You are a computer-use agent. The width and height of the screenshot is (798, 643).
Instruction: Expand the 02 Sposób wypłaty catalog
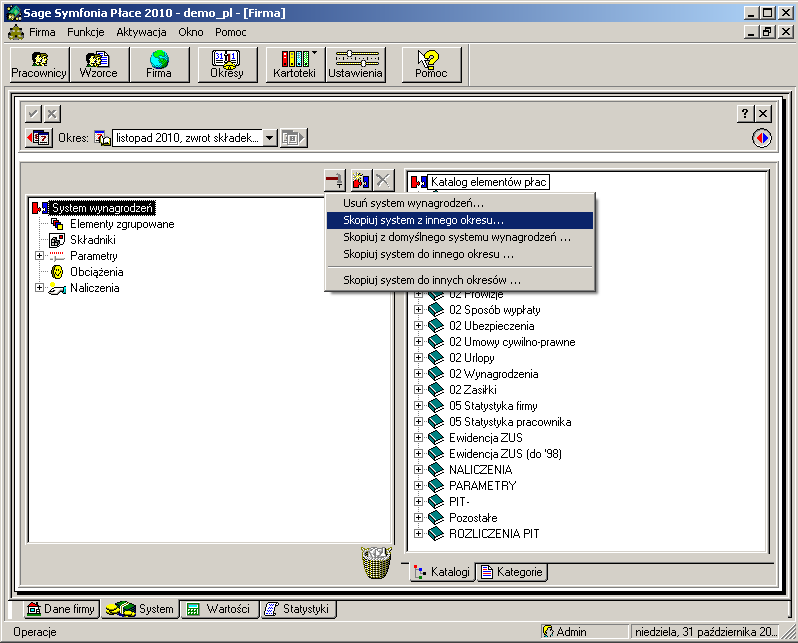[x=418, y=310]
